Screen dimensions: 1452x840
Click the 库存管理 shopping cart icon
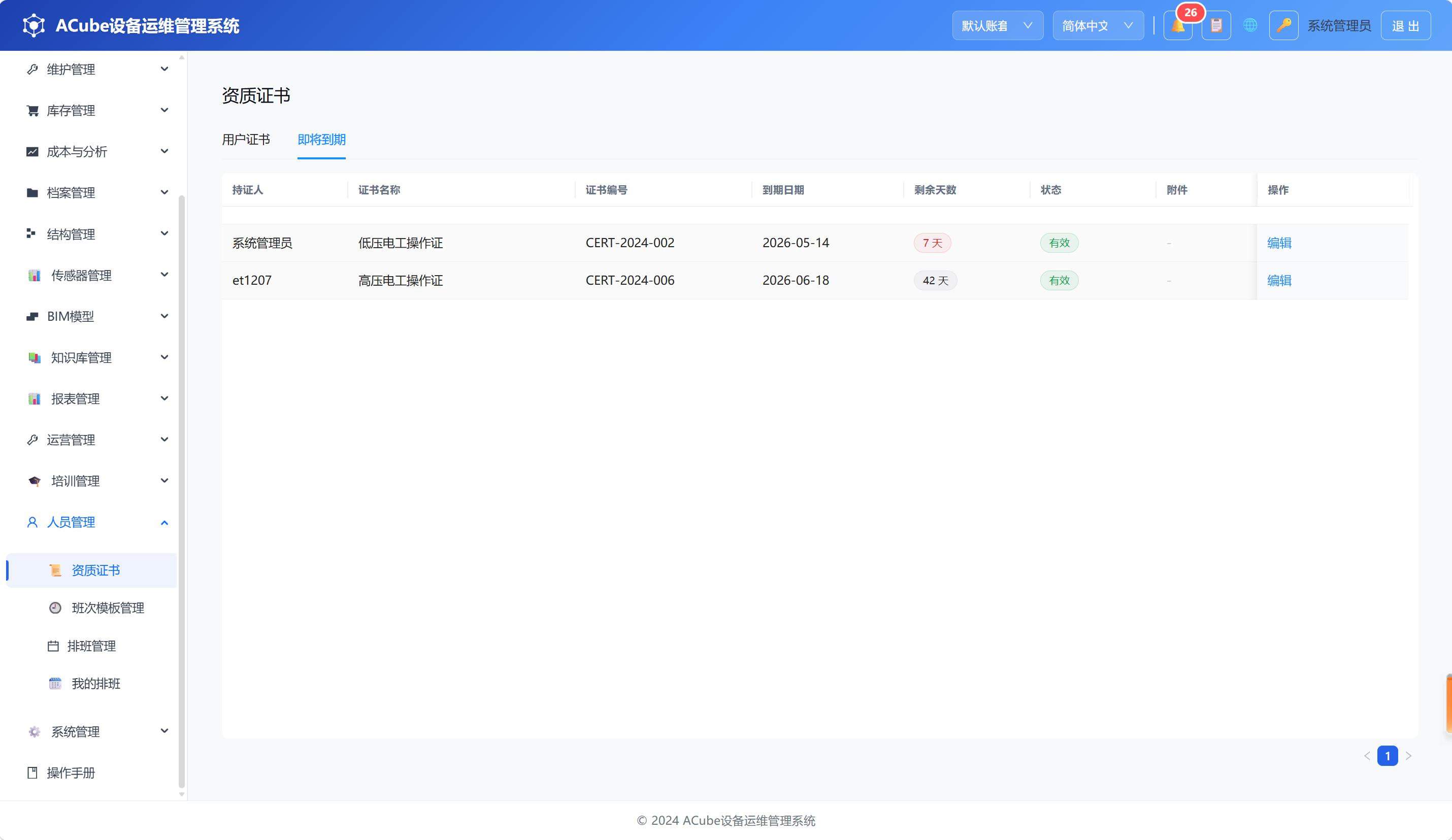pos(33,110)
